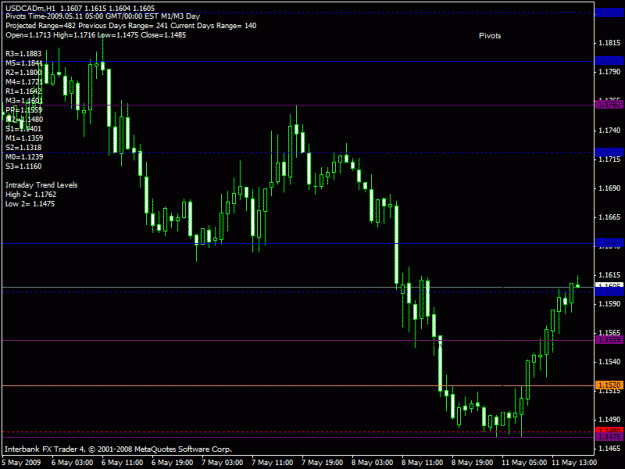The width and height of the screenshot is (625, 469).
Task: Click the purple 1.1762 price tag
Action: 609,104
